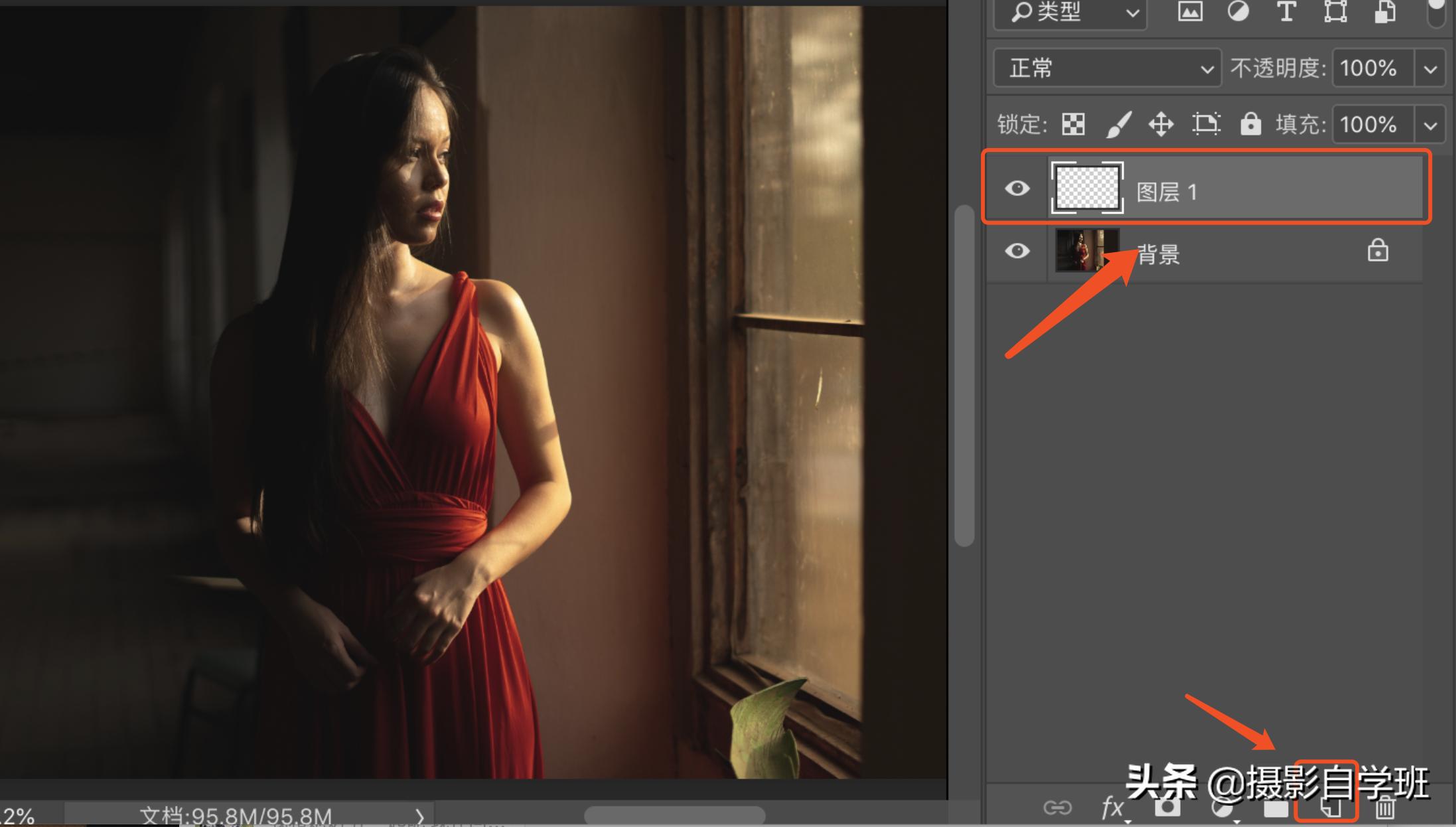This screenshot has width=1456, height=827.
Task: Select the 背景 layer by its name
Action: point(1159,254)
